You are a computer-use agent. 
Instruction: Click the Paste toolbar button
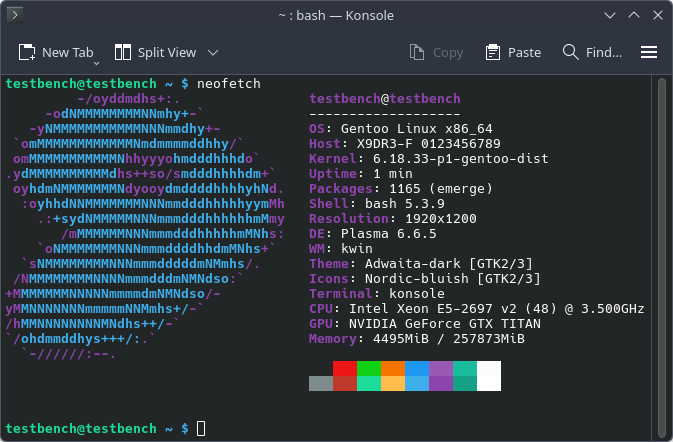[513, 52]
